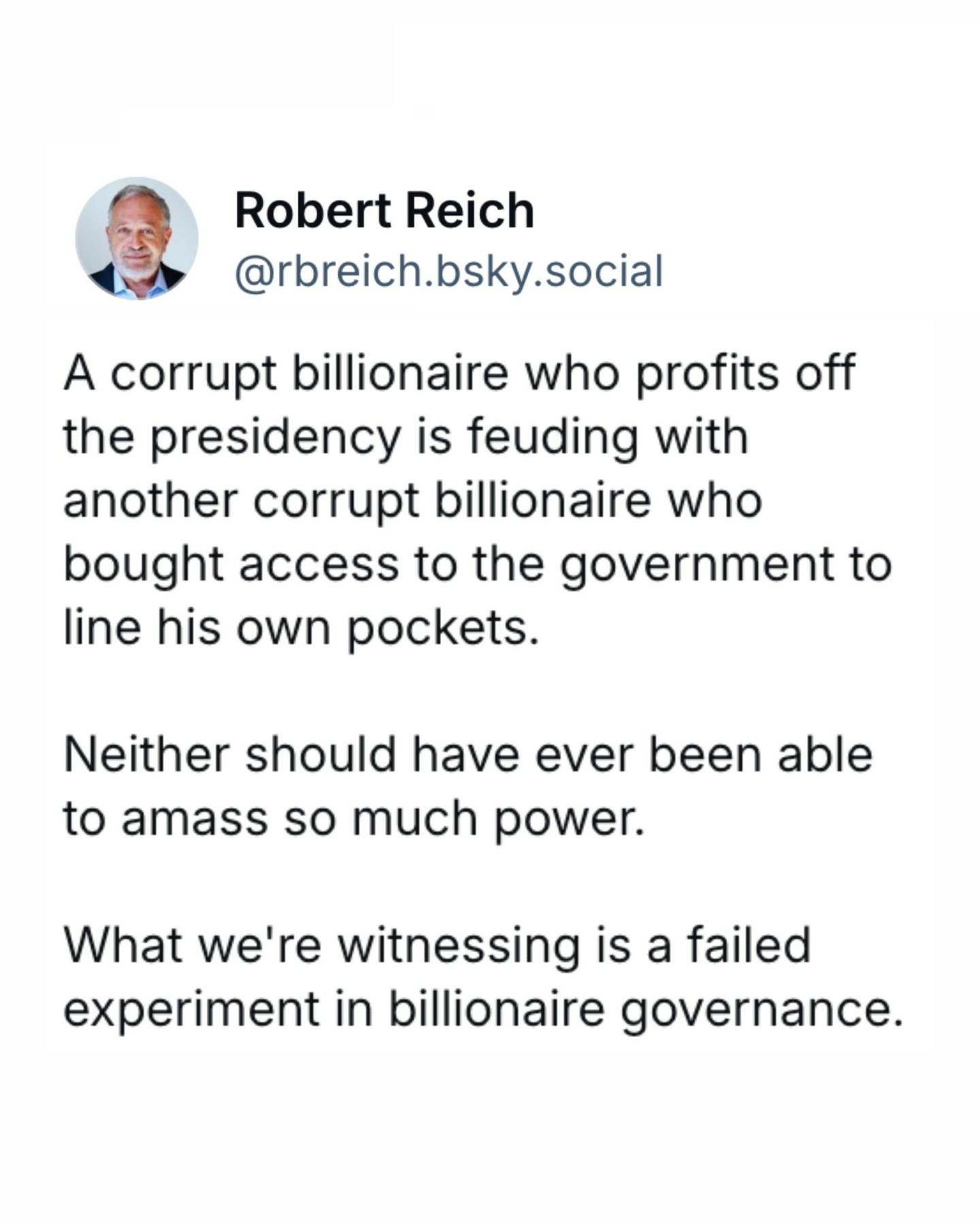Viewport: 980px width, 1225px height.
Task: Click the phrase "What we're" starting the third paragraph
Action: tap(192, 945)
